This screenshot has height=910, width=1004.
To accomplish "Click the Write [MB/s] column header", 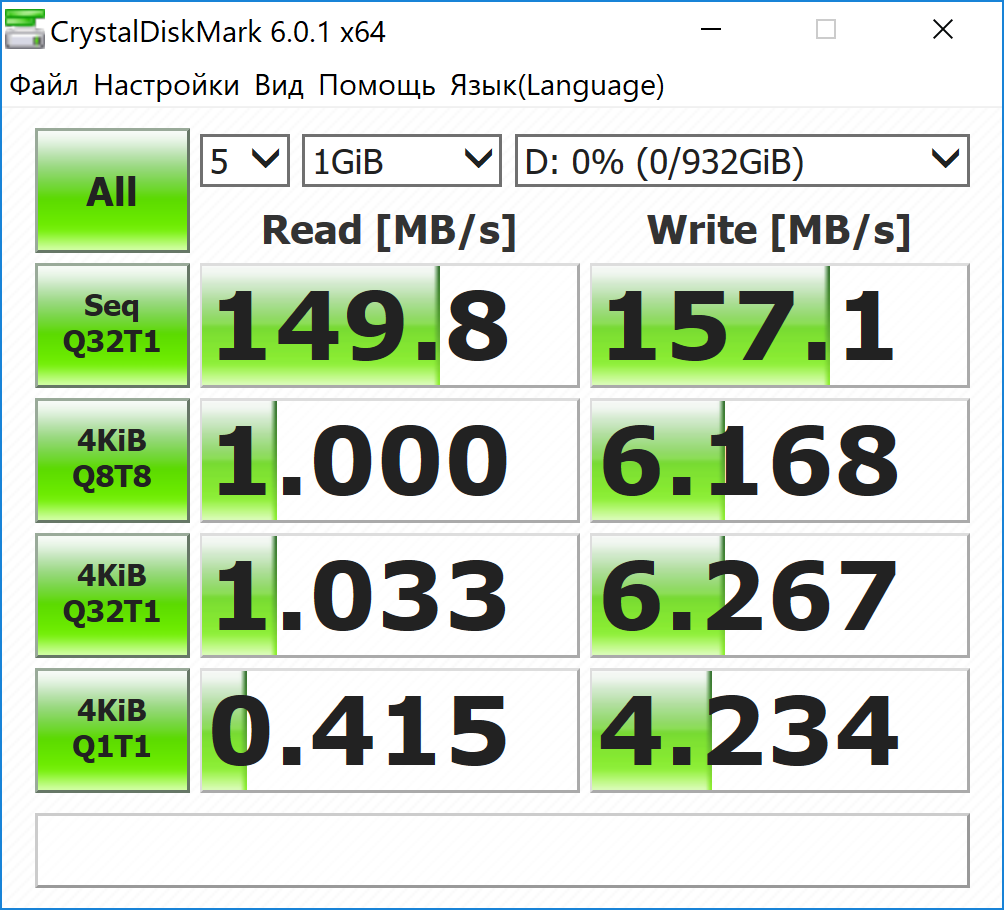I will point(779,231).
